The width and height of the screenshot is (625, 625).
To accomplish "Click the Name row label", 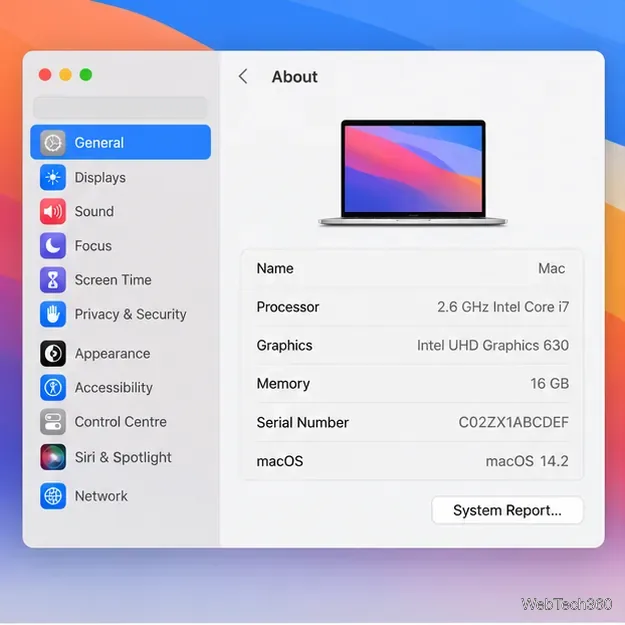I will (x=275, y=268).
